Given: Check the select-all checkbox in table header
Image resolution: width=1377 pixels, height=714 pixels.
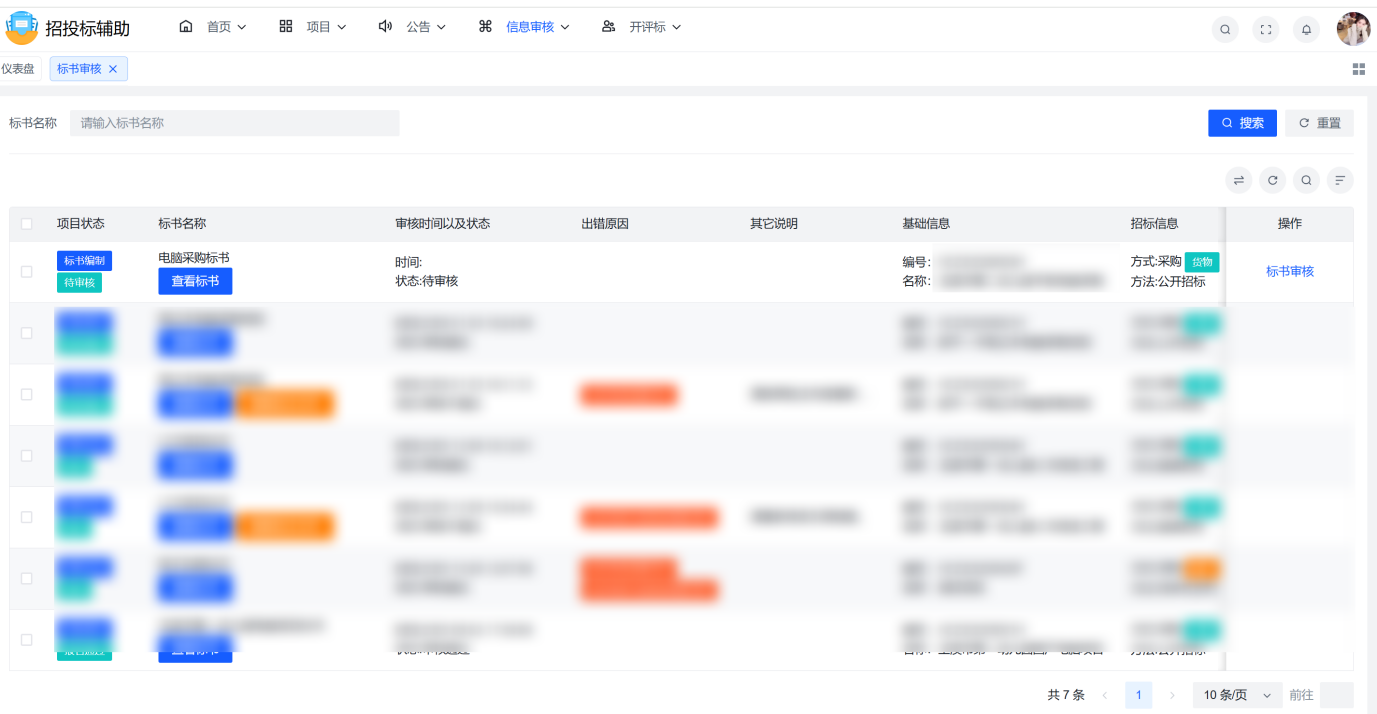Looking at the screenshot, I should click(27, 224).
